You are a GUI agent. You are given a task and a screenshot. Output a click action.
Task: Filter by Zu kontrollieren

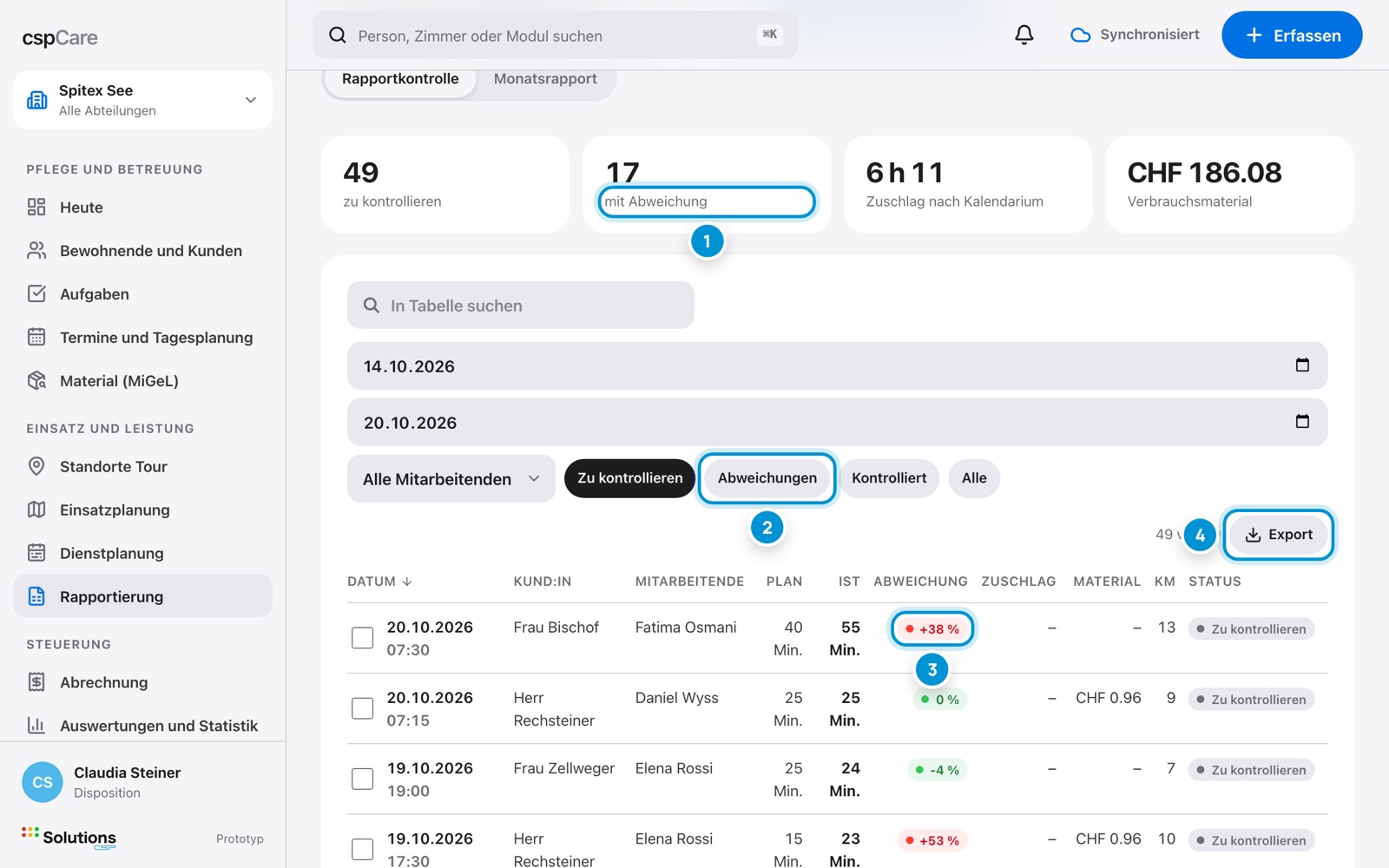click(x=630, y=478)
